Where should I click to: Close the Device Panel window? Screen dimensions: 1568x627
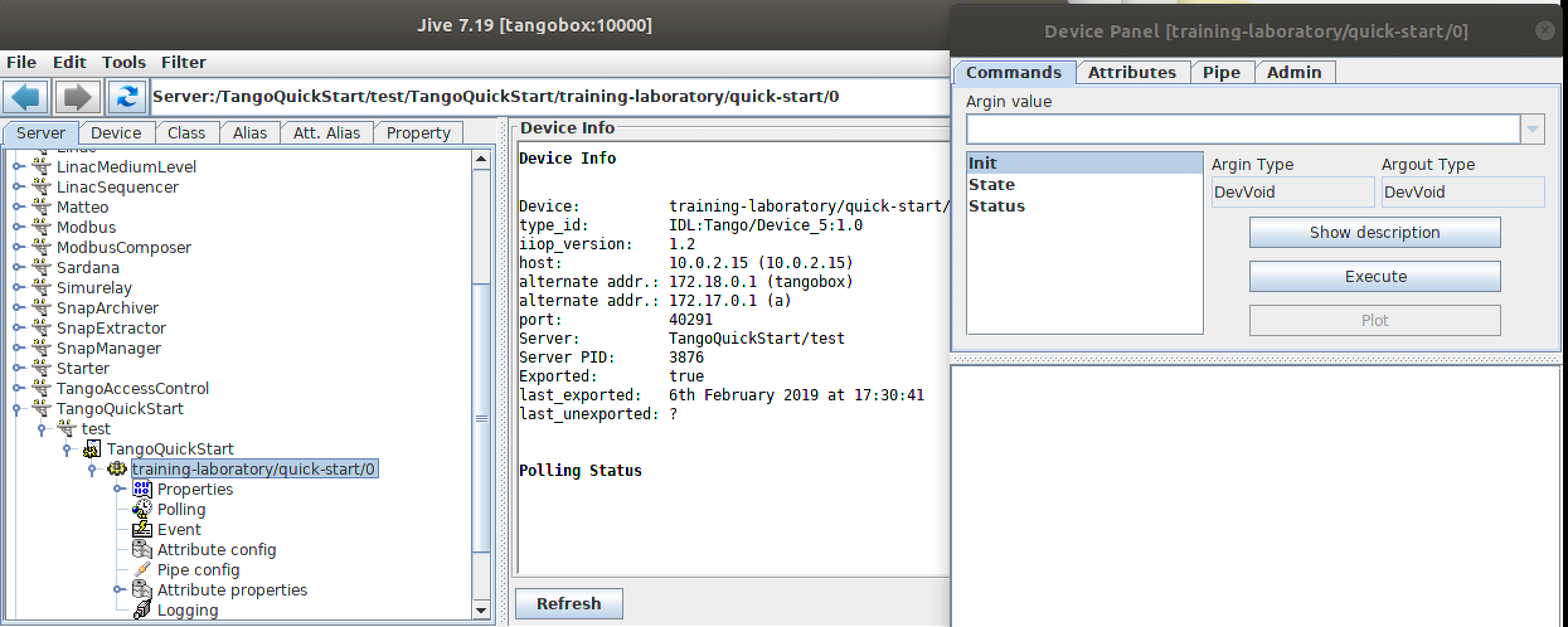(x=1545, y=30)
